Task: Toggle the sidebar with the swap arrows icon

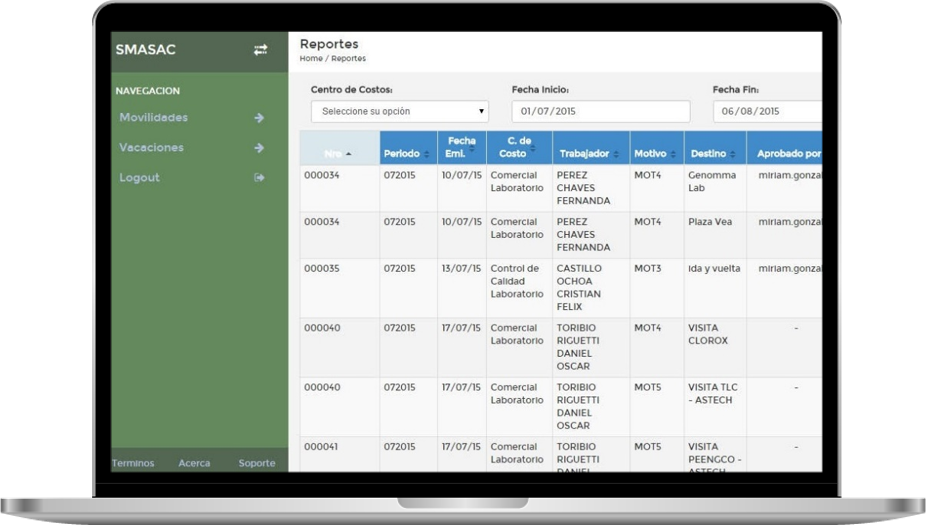Action: click(x=260, y=50)
